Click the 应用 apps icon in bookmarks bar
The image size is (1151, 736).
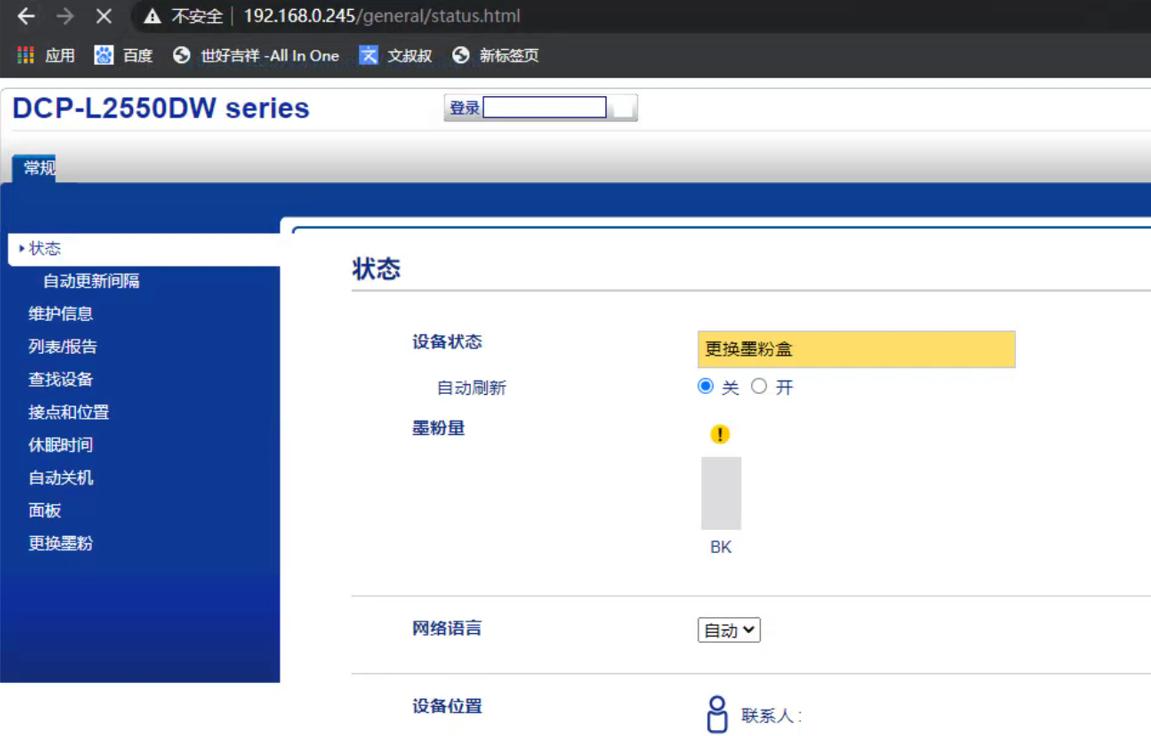[x=24, y=55]
